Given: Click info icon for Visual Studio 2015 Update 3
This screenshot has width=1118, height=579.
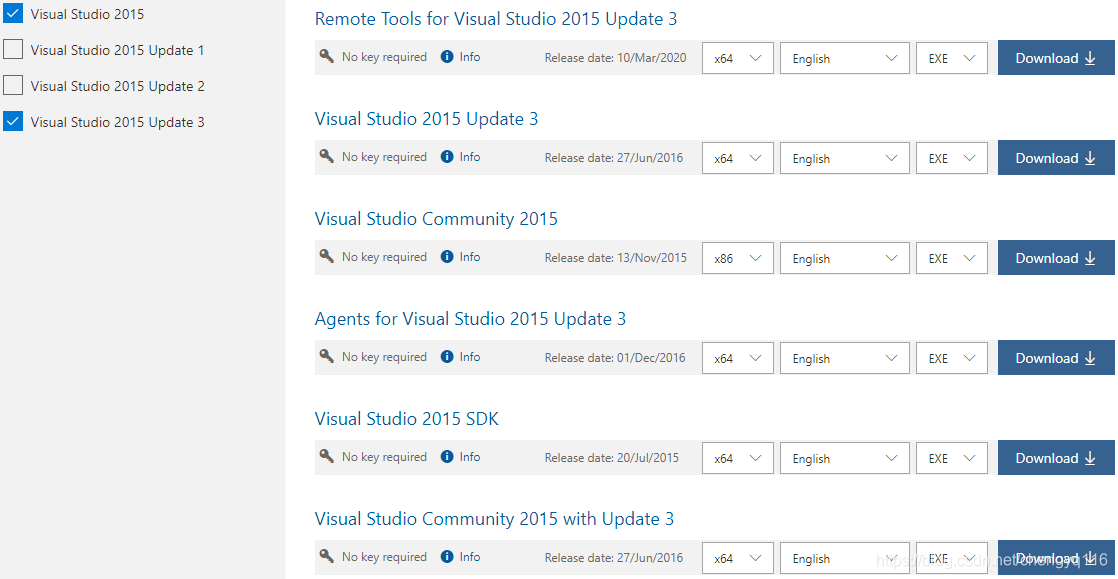Looking at the screenshot, I should coord(447,157).
